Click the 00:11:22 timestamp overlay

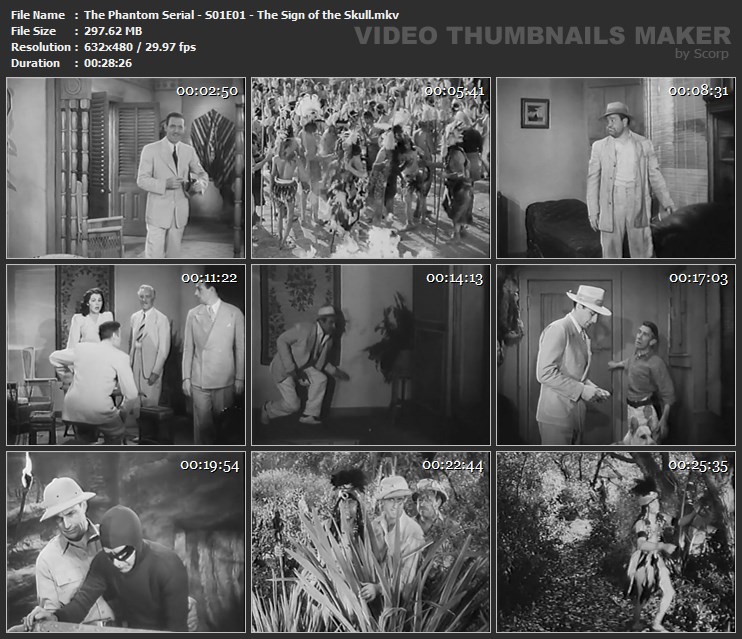[210, 278]
